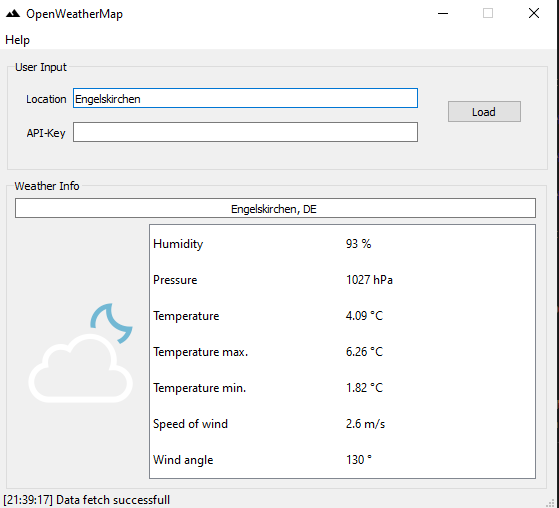Viewport: 559px width, 508px height.
Task: Focus the API-Key input field
Action: click(245, 132)
